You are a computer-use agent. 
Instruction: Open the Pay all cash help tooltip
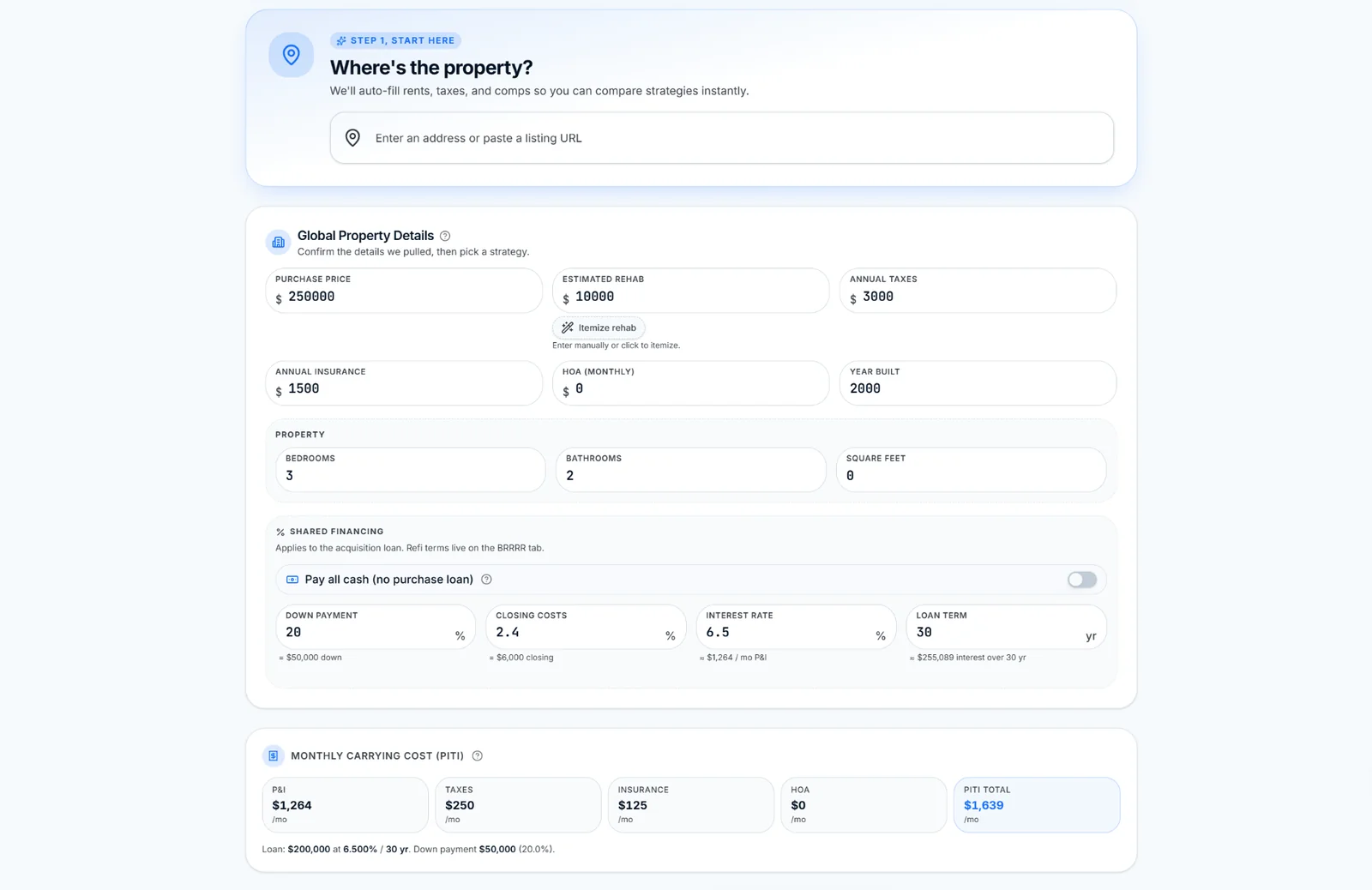point(486,580)
